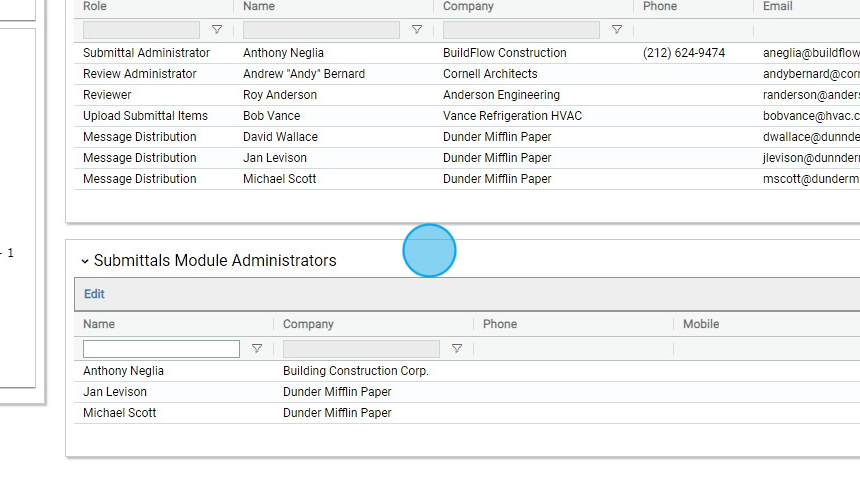Focus Name filter box in upper roles table
The image size is (860, 481).
coord(321,30)
